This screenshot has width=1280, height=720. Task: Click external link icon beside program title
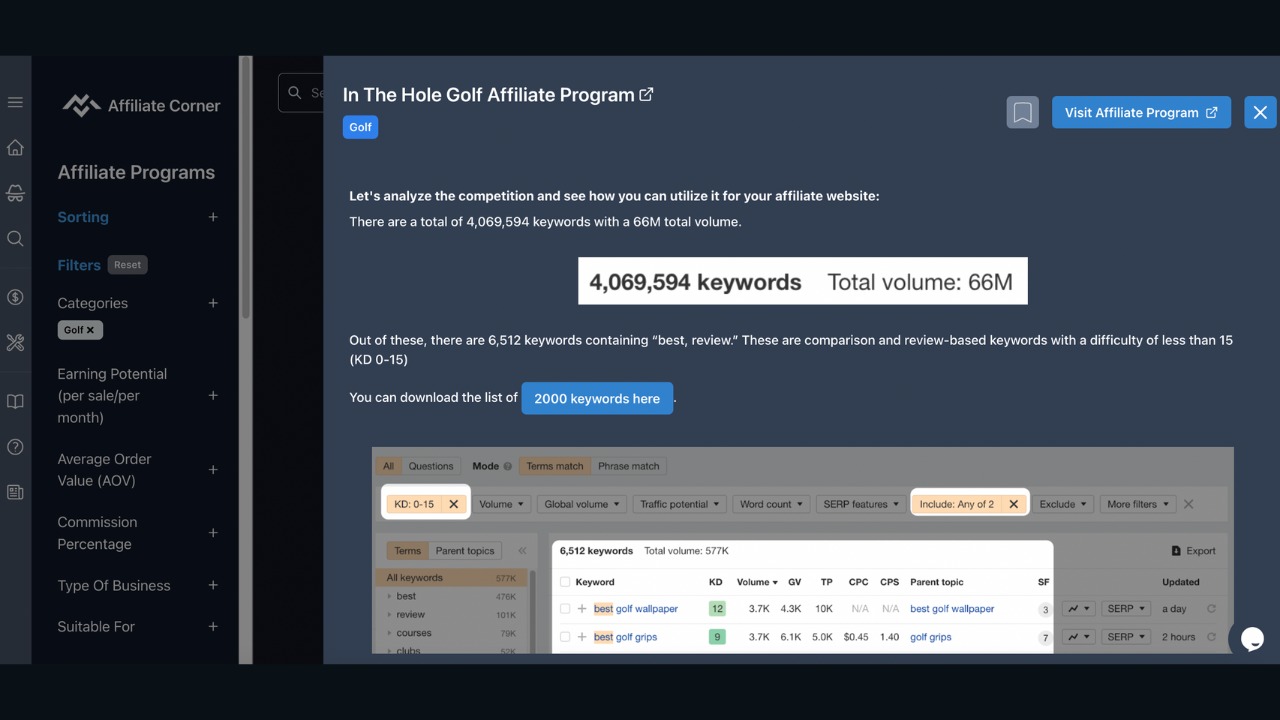coord(646,94)
